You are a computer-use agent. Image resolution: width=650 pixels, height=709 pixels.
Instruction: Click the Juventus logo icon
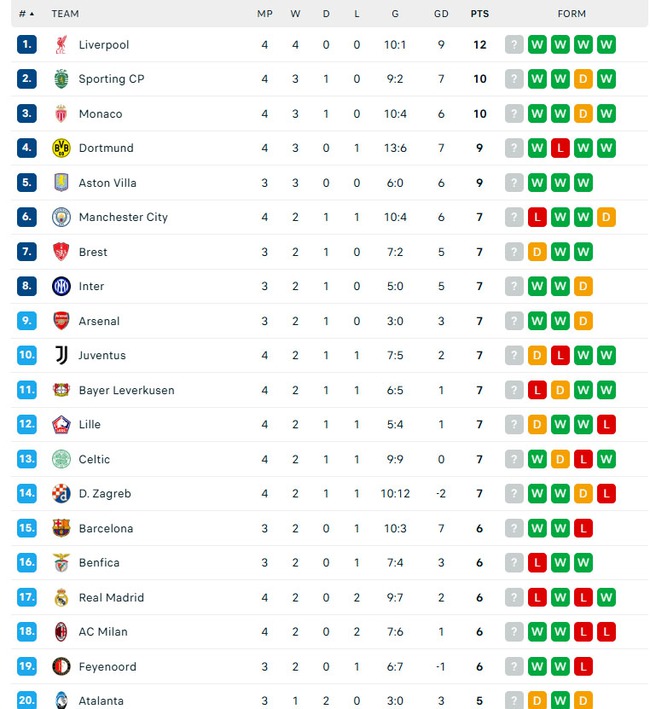[61, 355]
